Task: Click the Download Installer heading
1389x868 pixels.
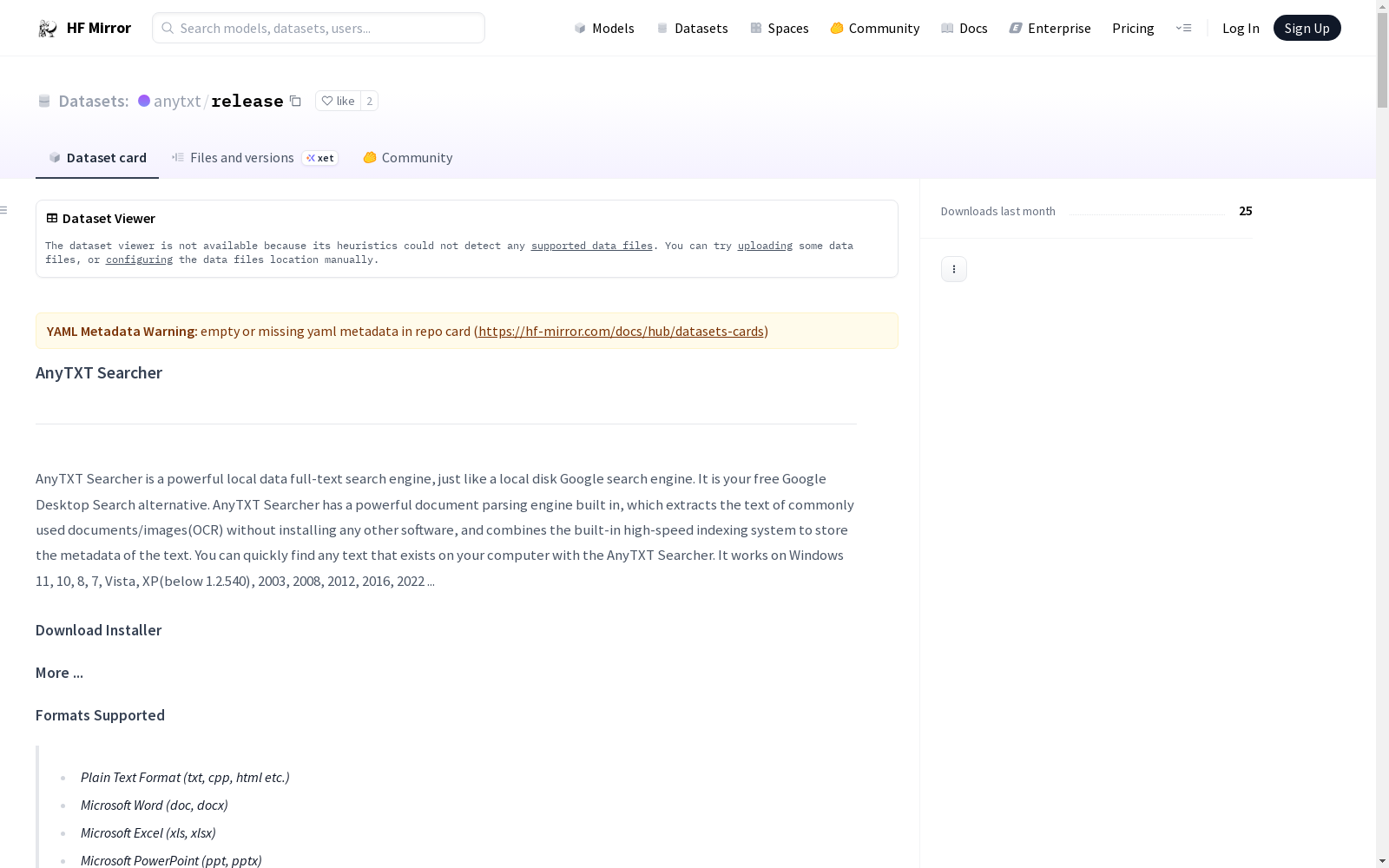Action: coord(99,630)
